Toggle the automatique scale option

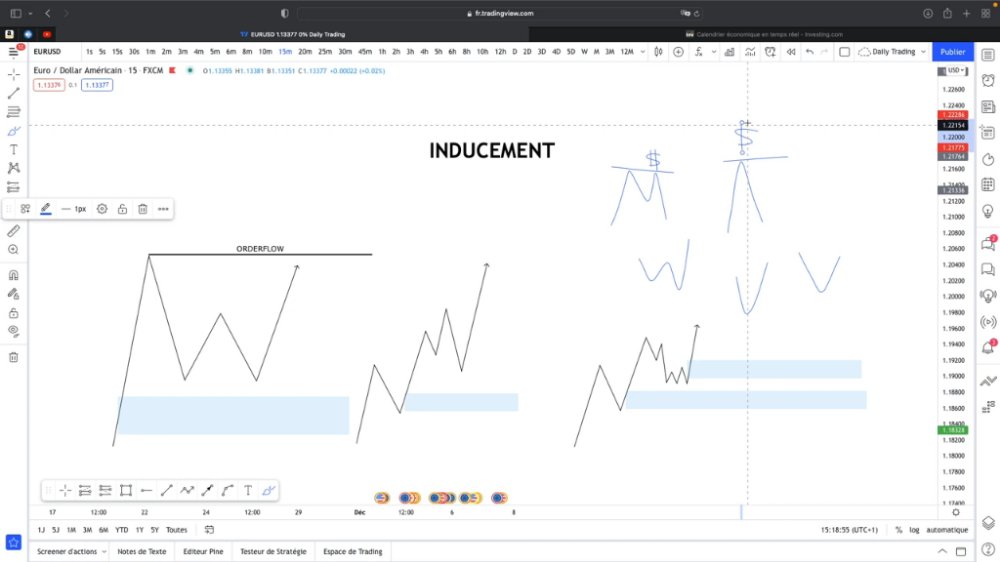(x=947, y=530)
